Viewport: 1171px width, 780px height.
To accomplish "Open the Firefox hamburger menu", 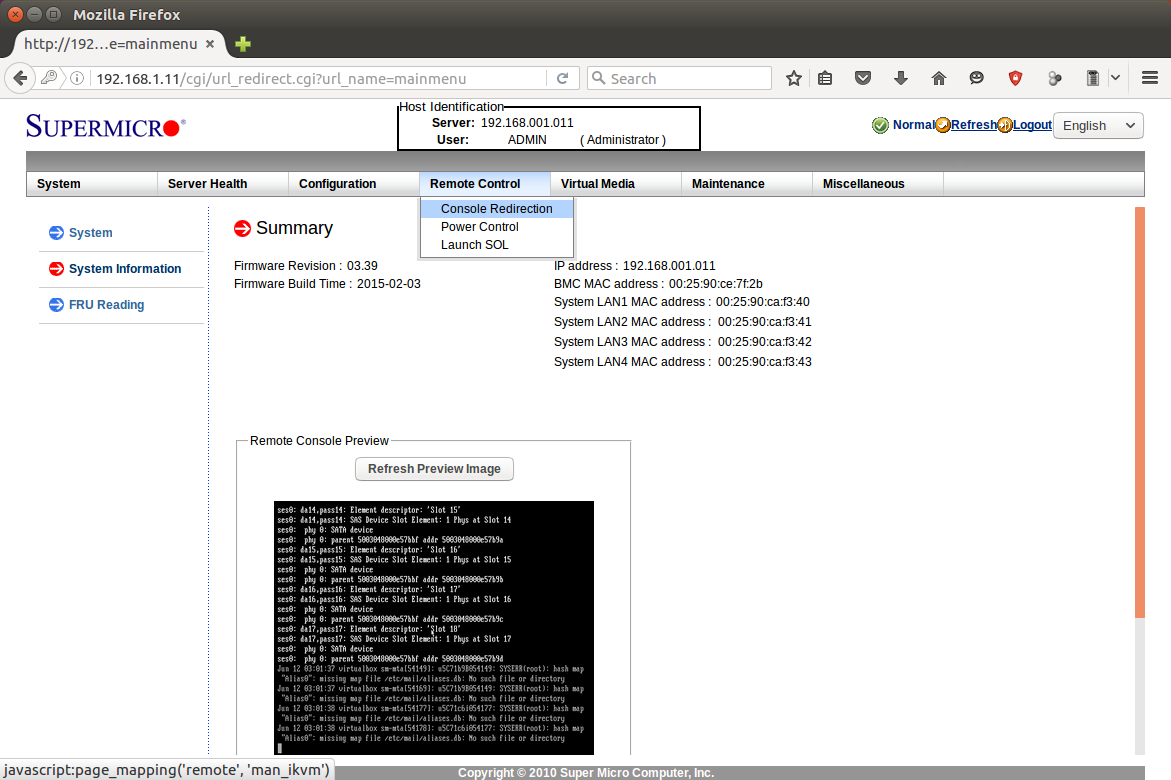I will (x=1148, y=78).
